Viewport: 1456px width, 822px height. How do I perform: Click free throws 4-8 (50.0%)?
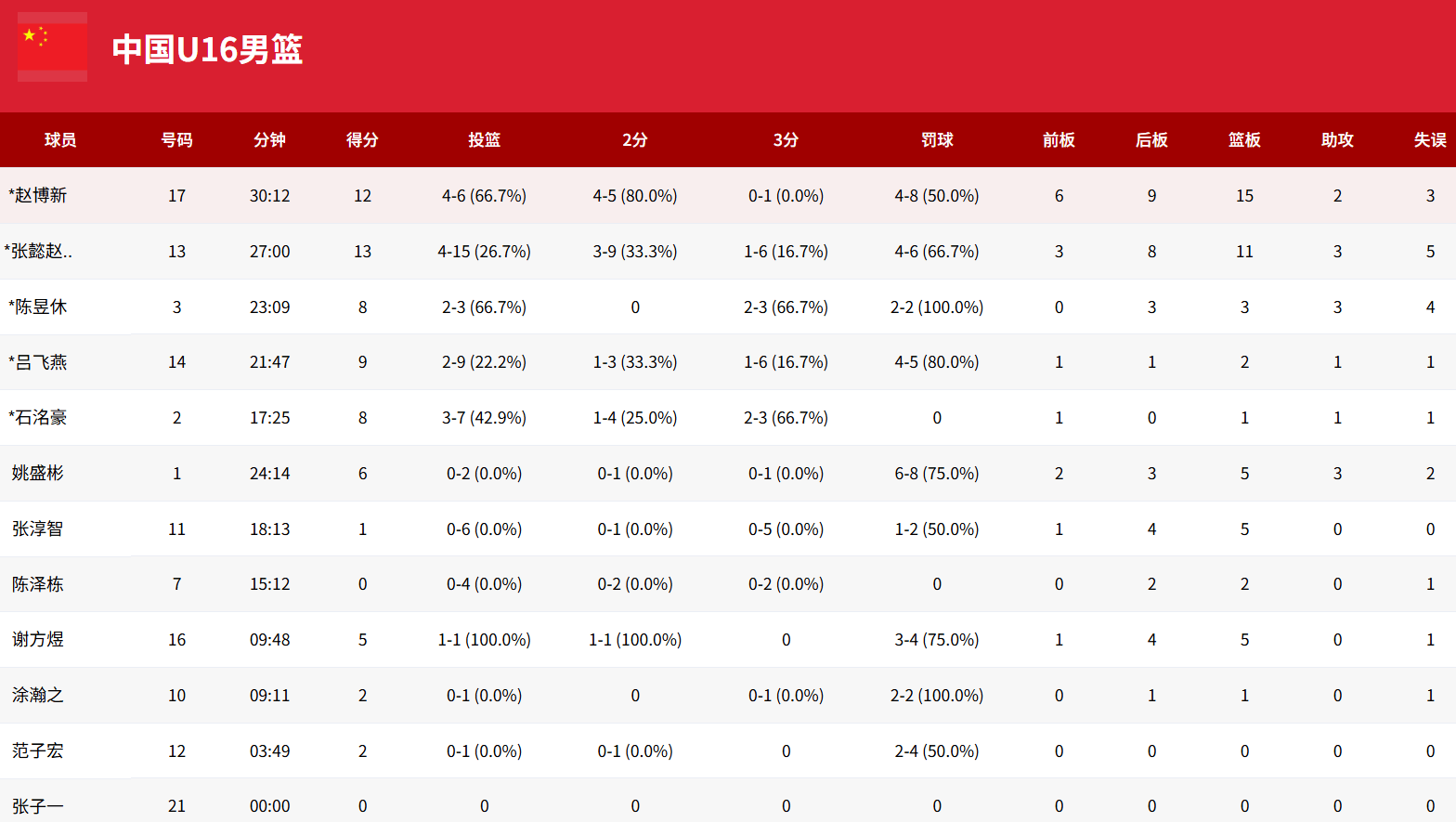(x=937, y=196)
